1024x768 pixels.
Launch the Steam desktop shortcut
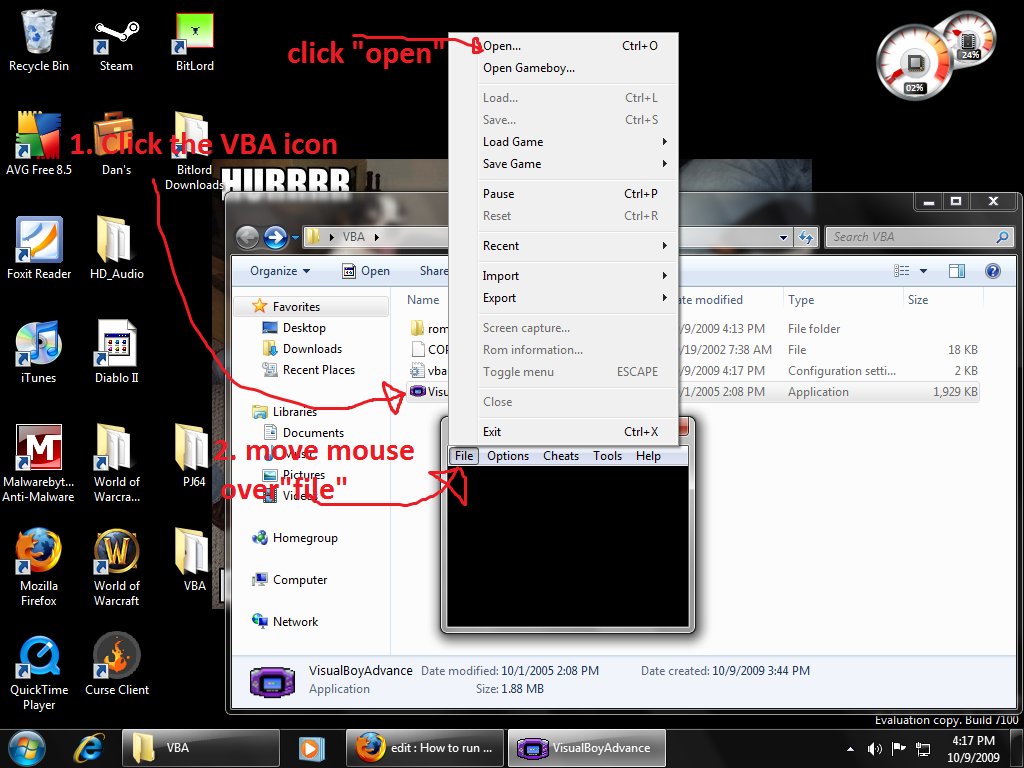(x=116, y=40)
